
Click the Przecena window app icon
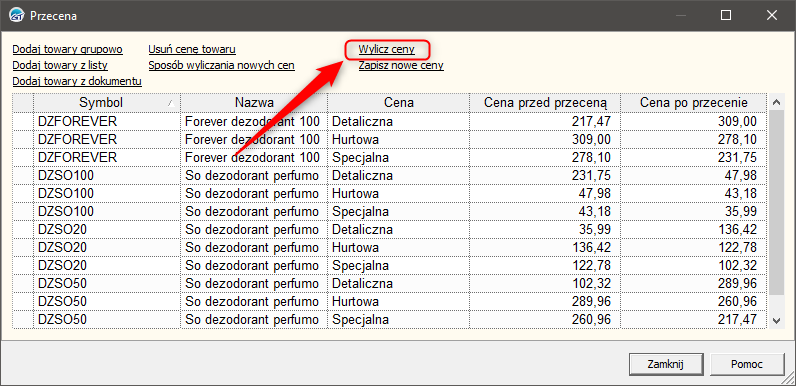pyautogui.click(x=17, y=15)
